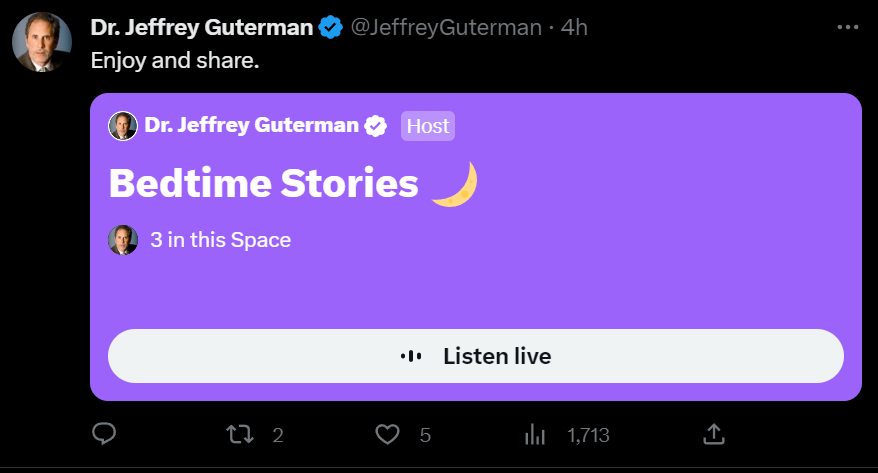Open the three-dot more options menu
Image resolution: width=878 pixels, height=473 pixels.
point(846,27)
